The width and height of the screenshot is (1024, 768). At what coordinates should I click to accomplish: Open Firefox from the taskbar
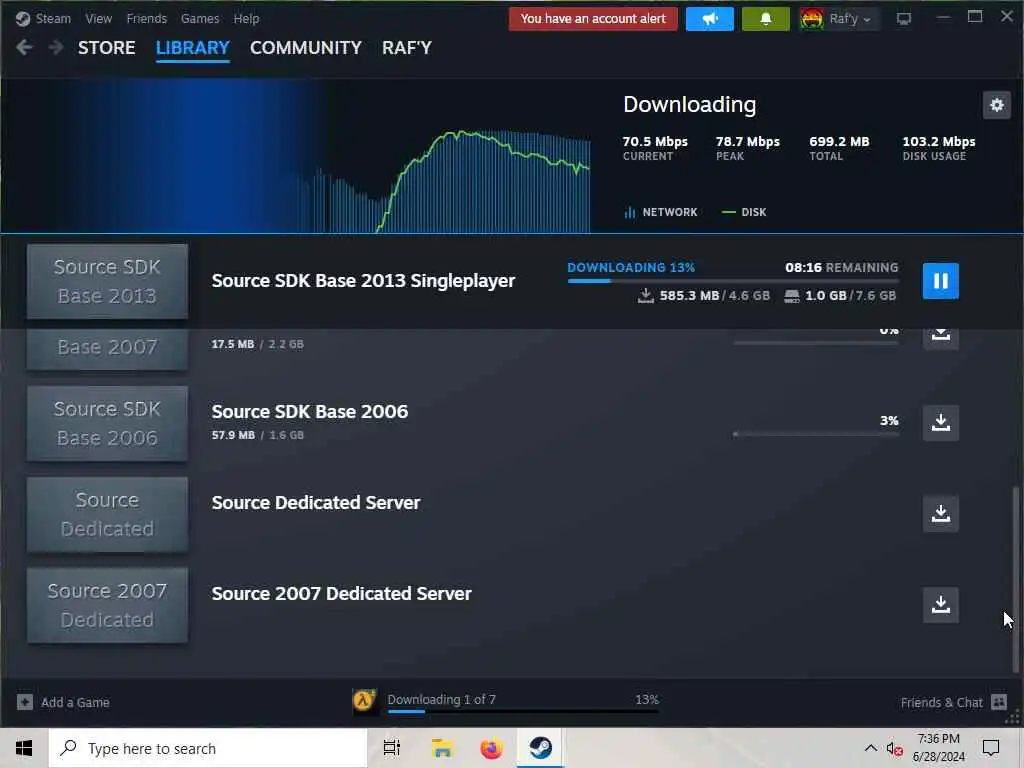(491, 748)
